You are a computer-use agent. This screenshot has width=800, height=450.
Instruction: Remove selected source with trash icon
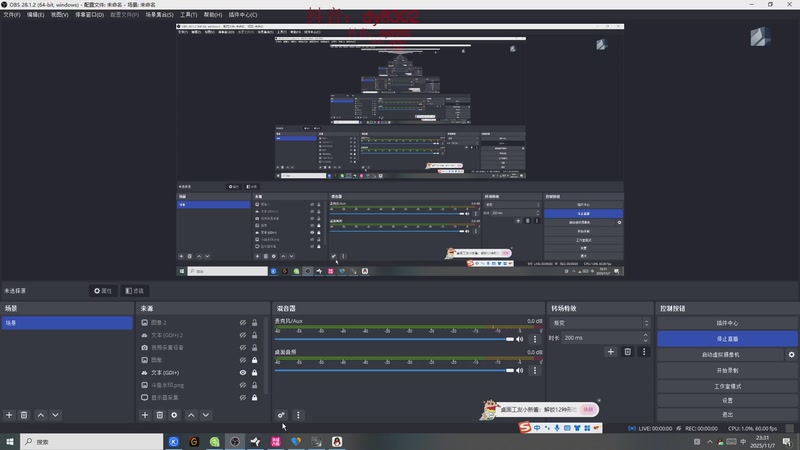click(x=160, y=415)
